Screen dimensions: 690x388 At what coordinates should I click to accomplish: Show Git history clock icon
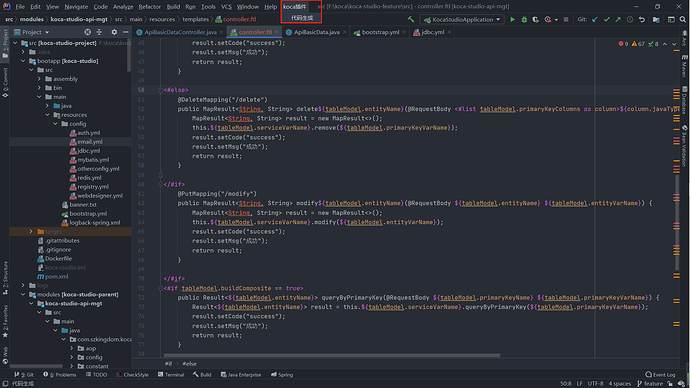tap(630, 19)
